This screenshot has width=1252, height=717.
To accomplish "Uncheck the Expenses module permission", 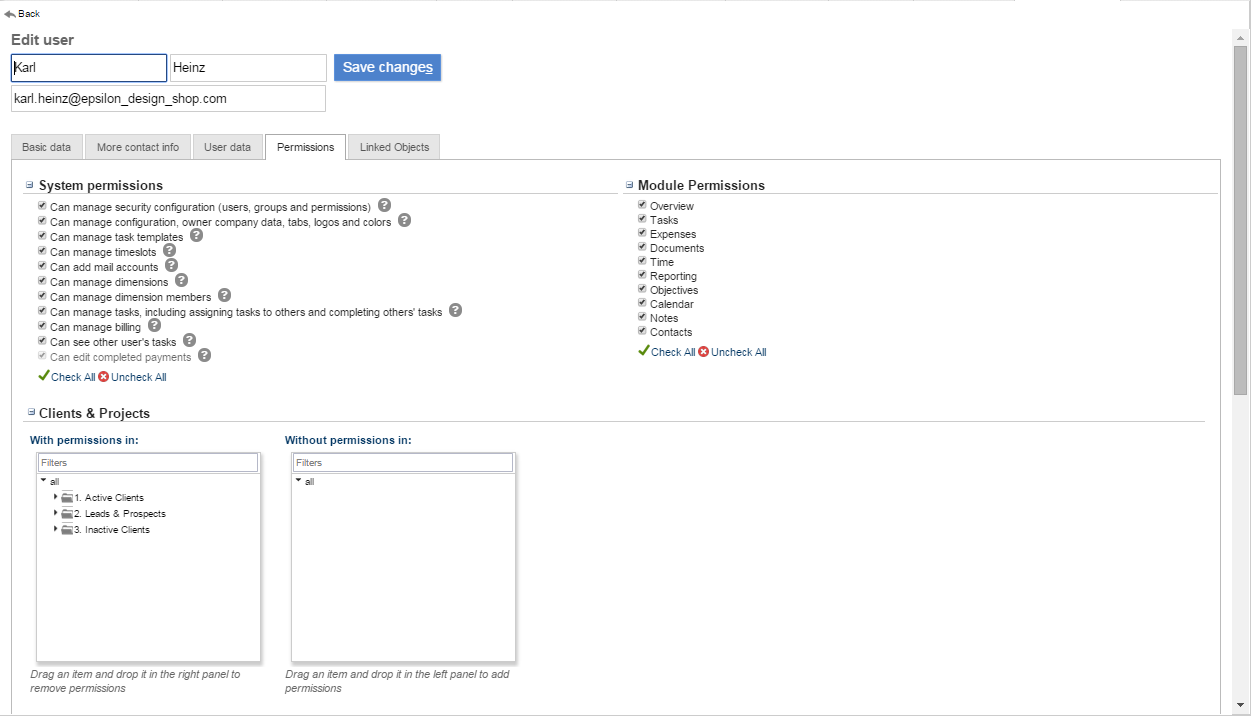I will (642, 233).
